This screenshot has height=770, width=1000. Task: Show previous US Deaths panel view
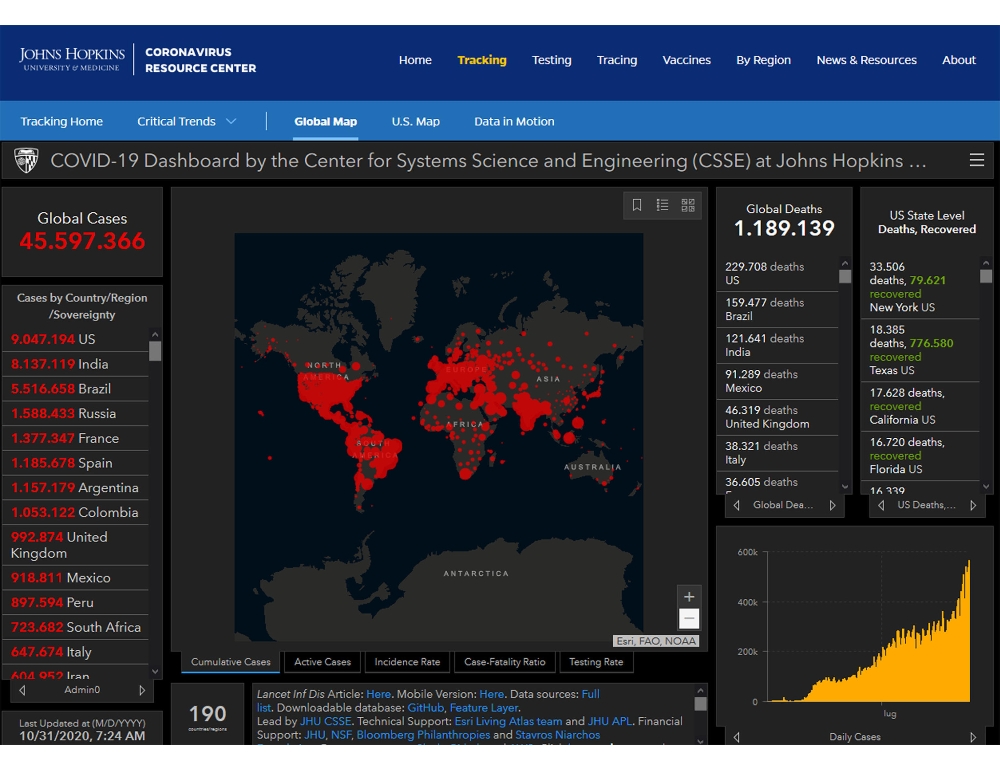881,505
